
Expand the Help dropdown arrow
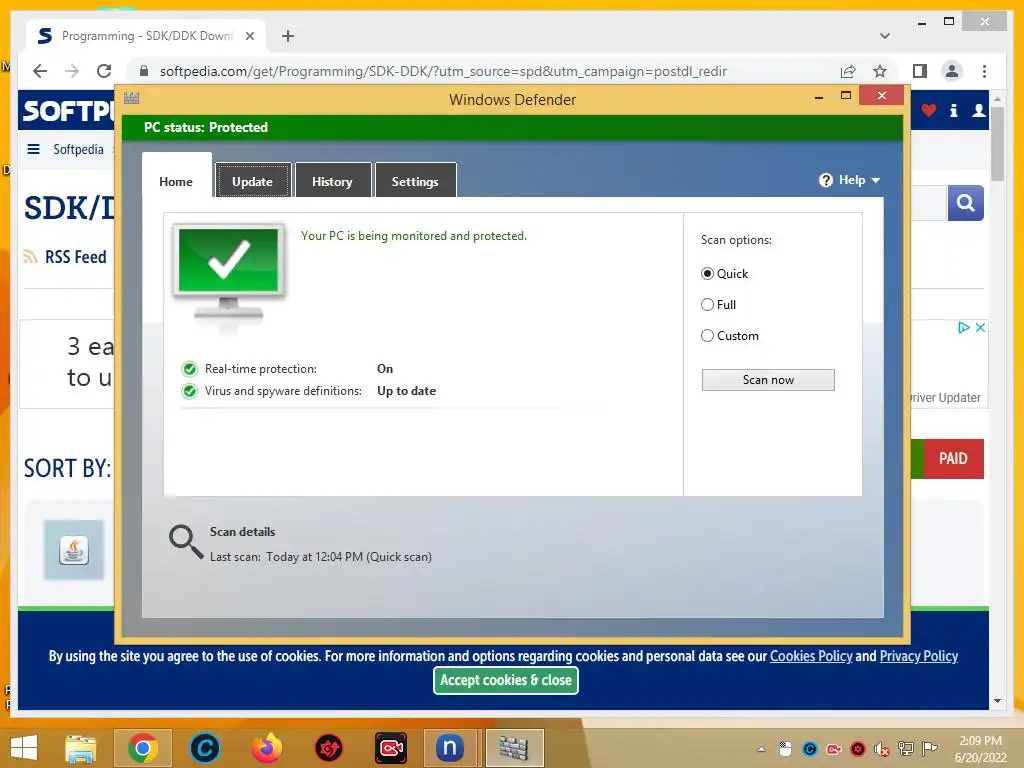click(x=876, y=180)
